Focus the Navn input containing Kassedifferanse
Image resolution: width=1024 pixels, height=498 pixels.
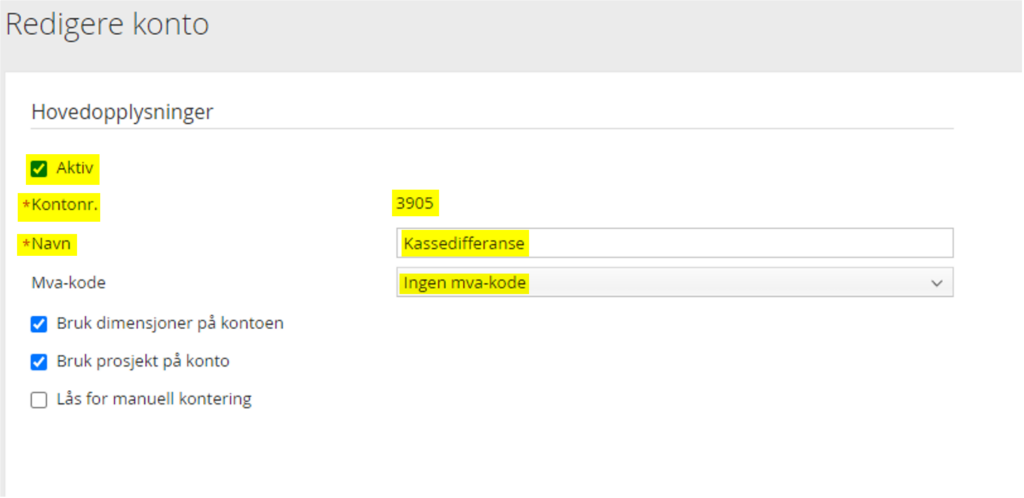tap(674, 243)
